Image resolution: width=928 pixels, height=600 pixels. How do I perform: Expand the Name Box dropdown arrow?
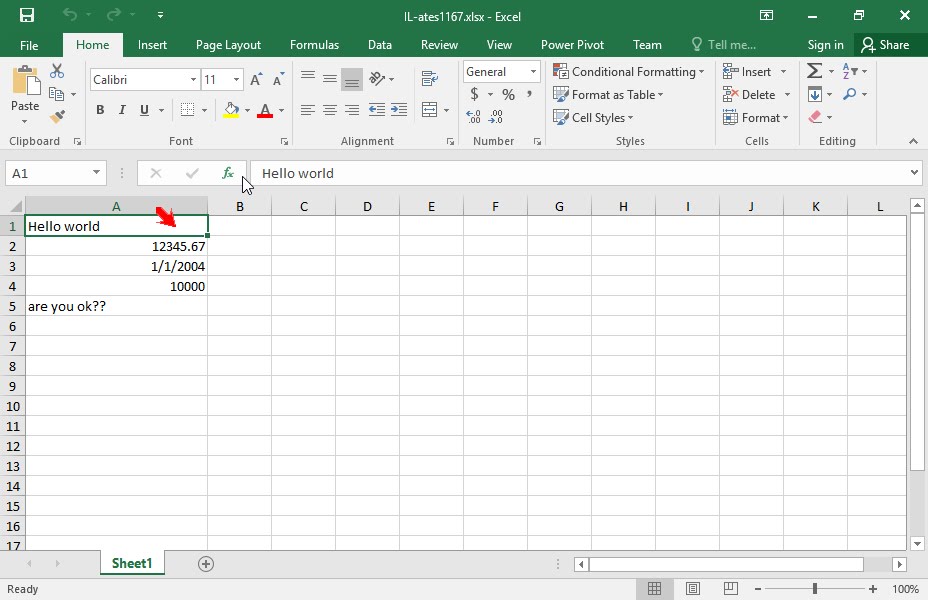point(96,173)
